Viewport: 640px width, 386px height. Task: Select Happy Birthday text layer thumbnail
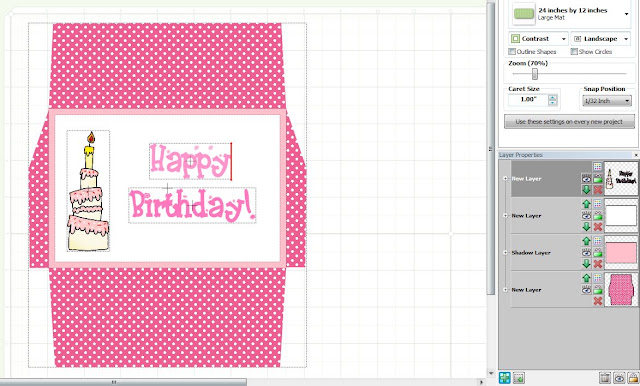tap(621, 178)
